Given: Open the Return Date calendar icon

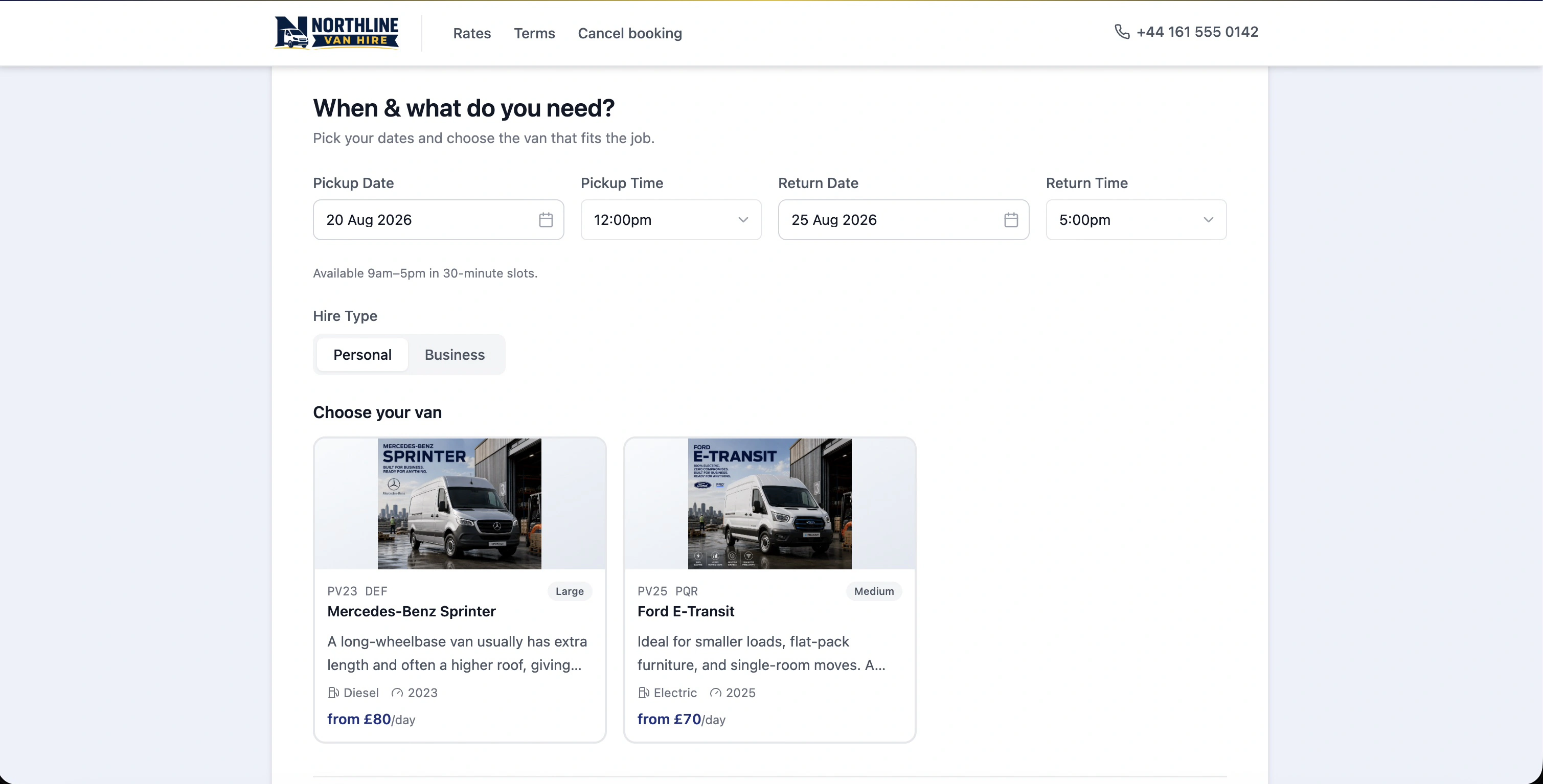Looking at the screenshot, I should click(1011, 220).
